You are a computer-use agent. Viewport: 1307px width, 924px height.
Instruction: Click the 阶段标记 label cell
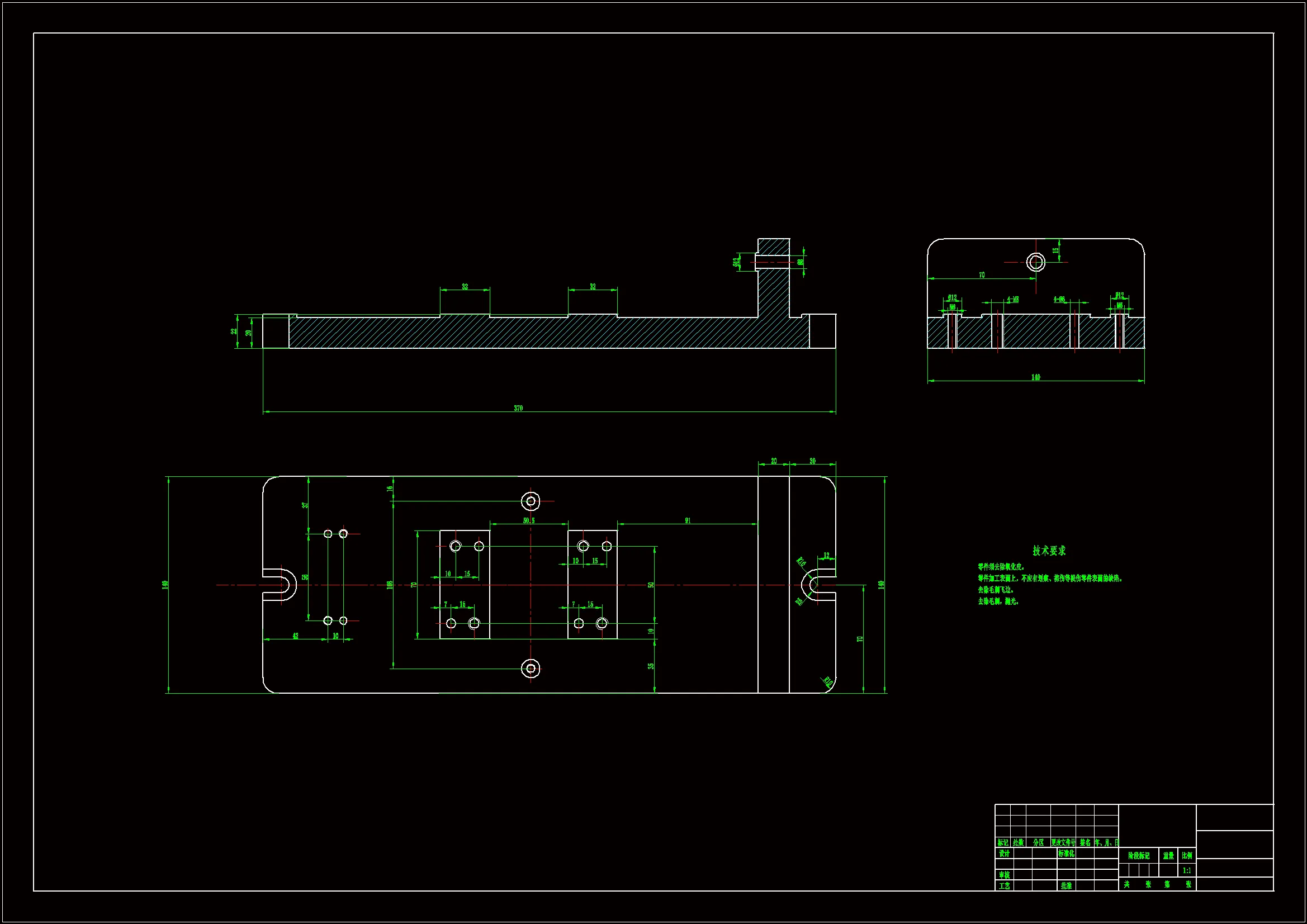1139,856
